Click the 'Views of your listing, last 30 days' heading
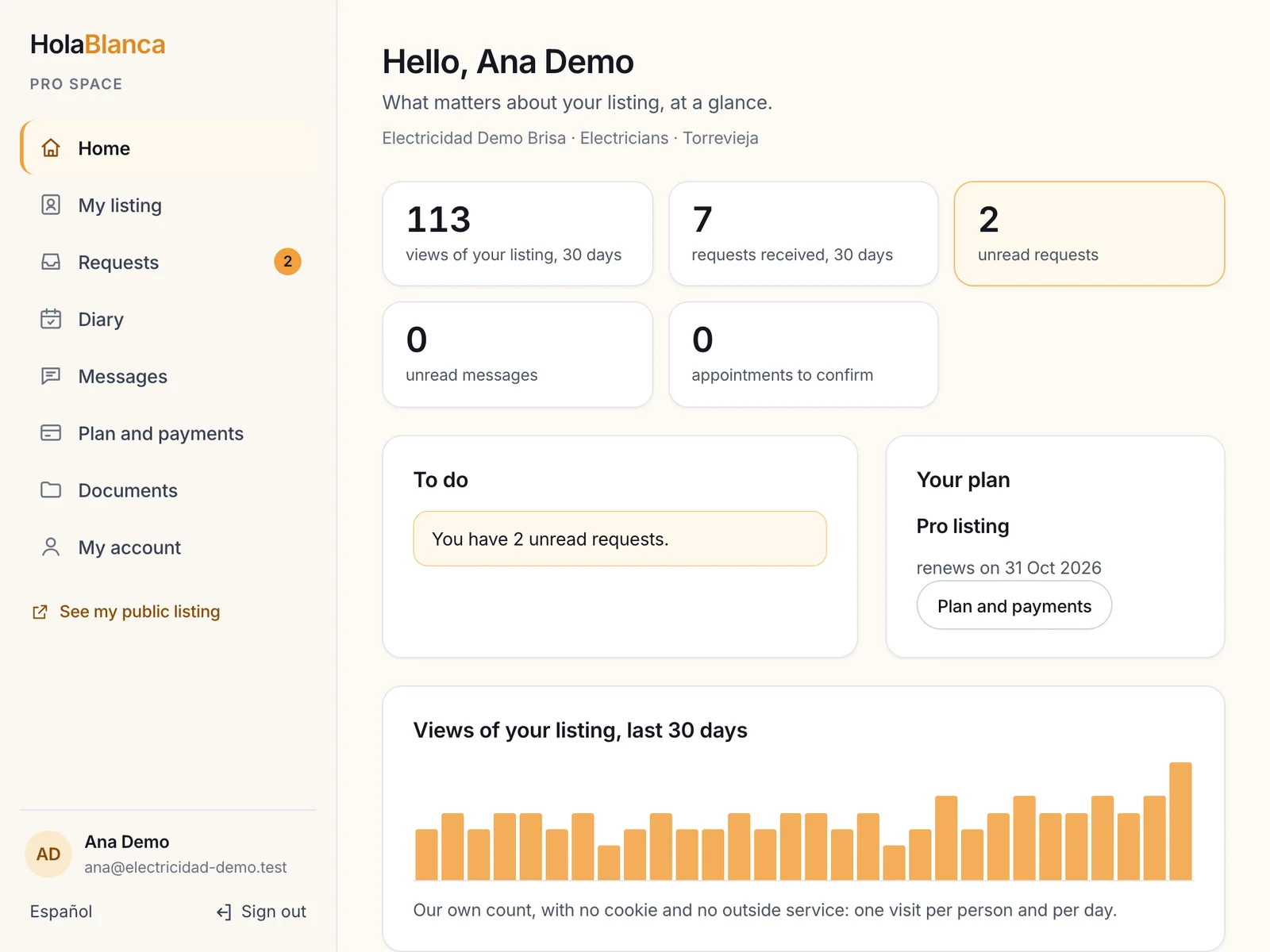This screenshot has width=1270, height=952. coord(580,730)
